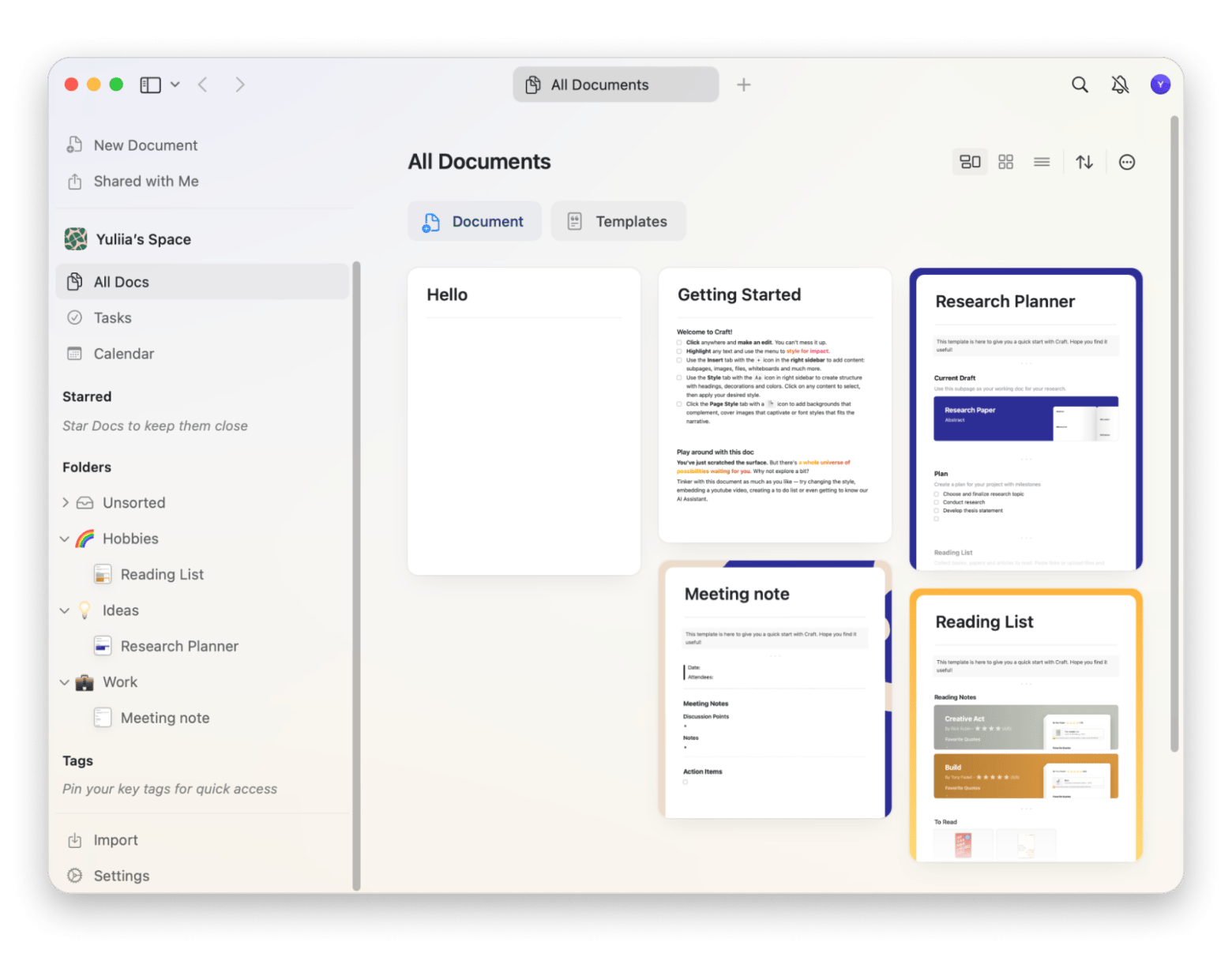The width and height of the screenshot is (1232, 957).
Task: Select the All Documents tab
Action: [615, 84]
